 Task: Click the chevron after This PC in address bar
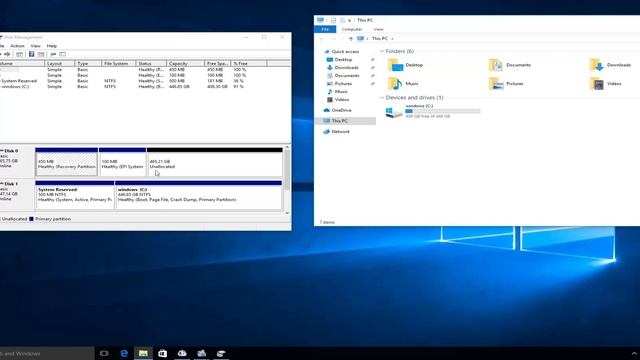(x=392, y=39)
